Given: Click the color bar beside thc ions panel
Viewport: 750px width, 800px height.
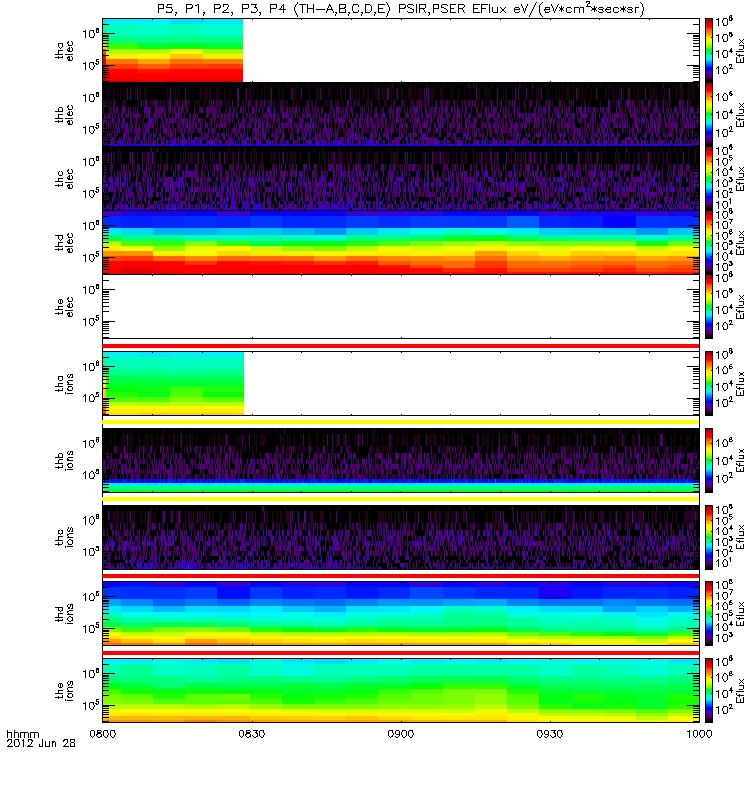Looking at the screenshot, I should click(x=709, y=537).
